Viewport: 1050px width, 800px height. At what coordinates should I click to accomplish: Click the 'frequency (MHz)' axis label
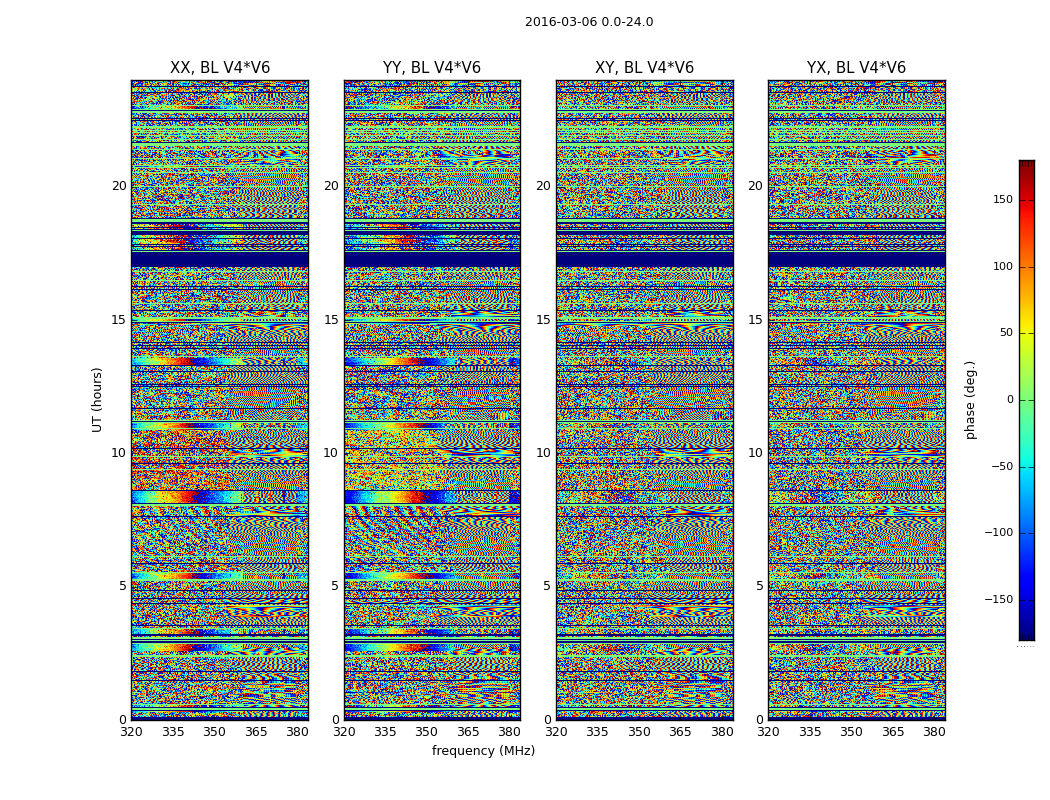point(483,750)
